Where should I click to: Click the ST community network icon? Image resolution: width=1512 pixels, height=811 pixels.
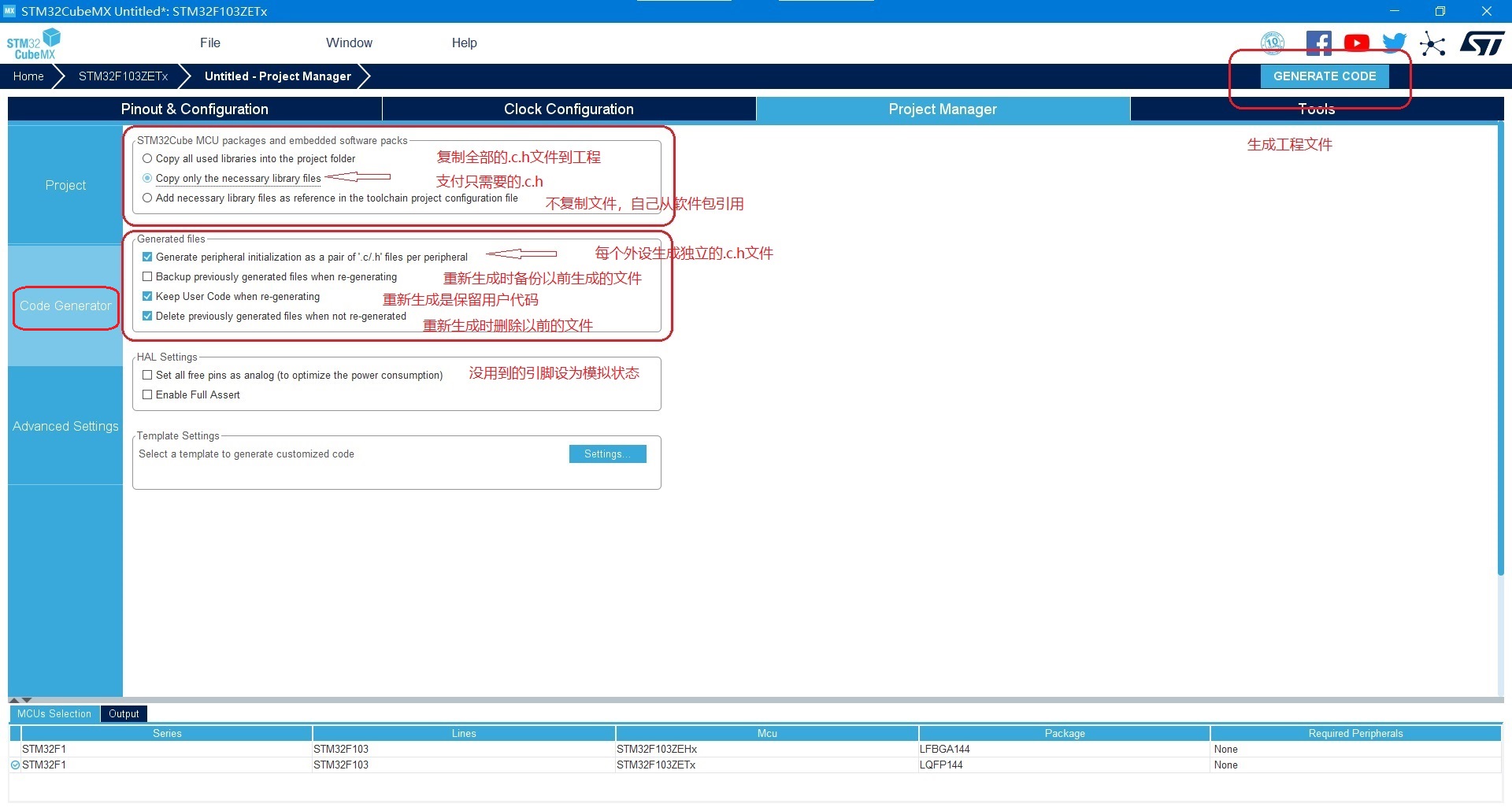point(1432,43)
